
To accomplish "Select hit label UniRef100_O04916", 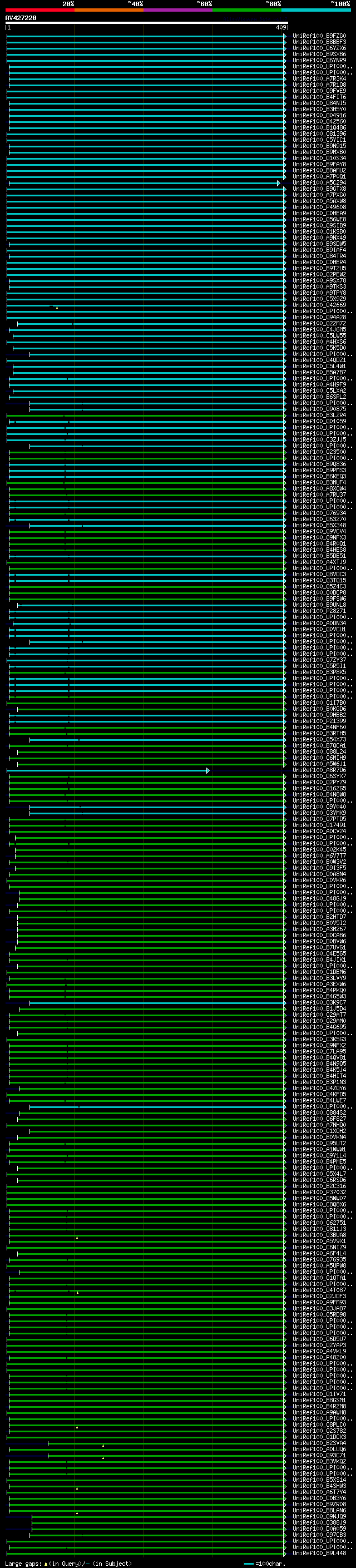I will pyautogui.click(x=319, y=116).
